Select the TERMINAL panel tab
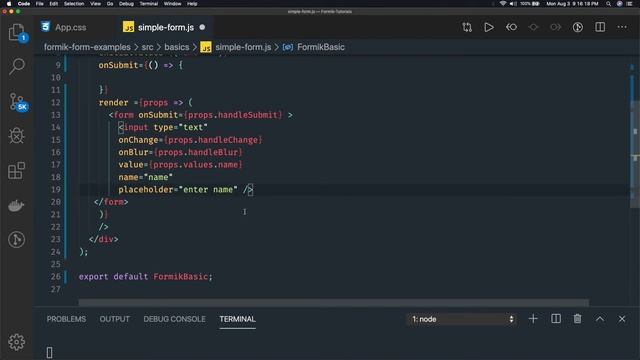Screen dimensions: 640x360 (238, 319)
